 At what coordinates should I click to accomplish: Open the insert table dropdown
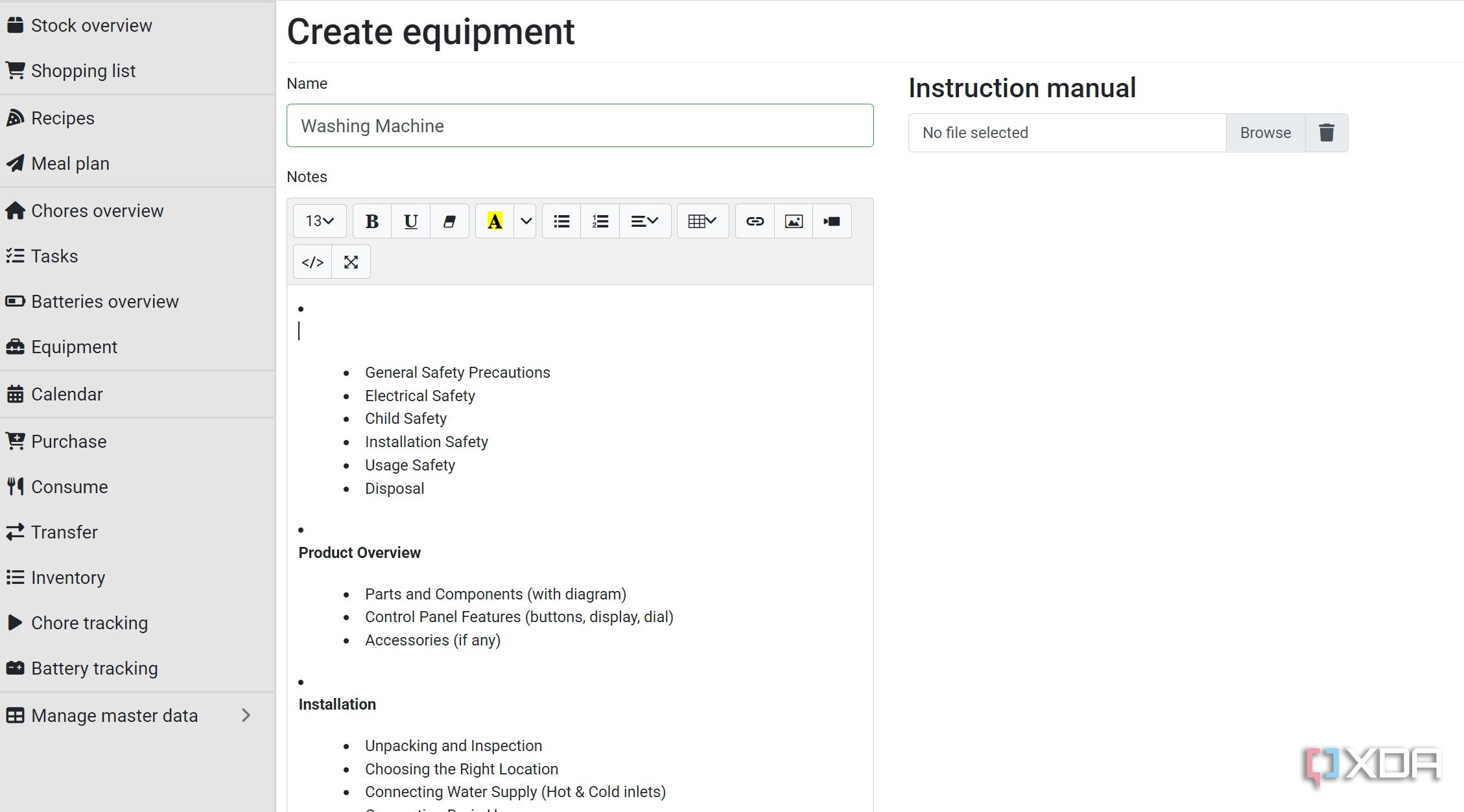tap(703, 222)
